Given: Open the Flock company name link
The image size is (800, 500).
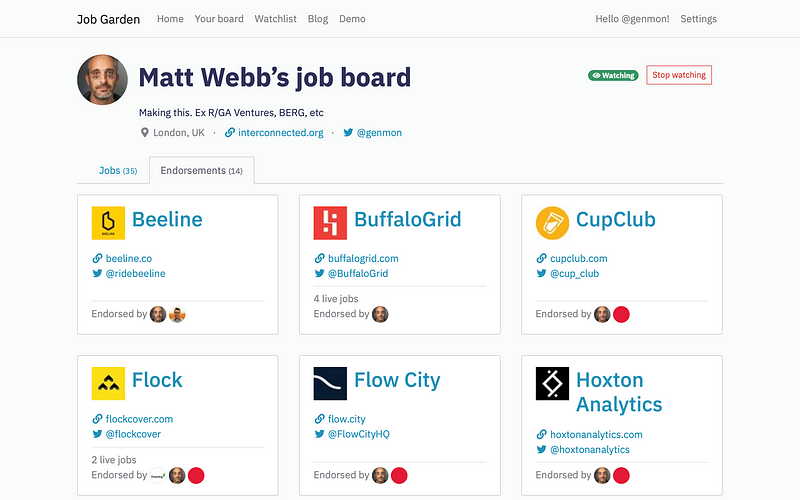Looking at the screenshot, I should (x=157, y=380).
